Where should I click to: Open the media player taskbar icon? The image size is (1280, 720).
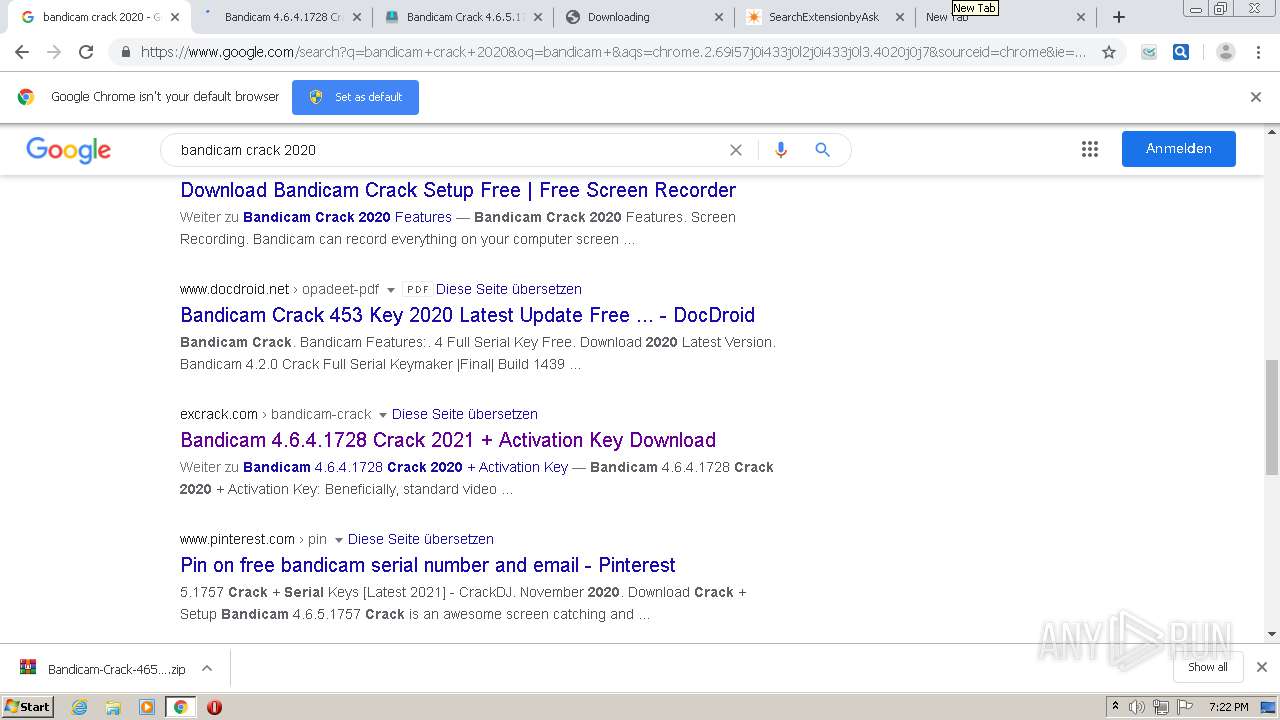147,707
